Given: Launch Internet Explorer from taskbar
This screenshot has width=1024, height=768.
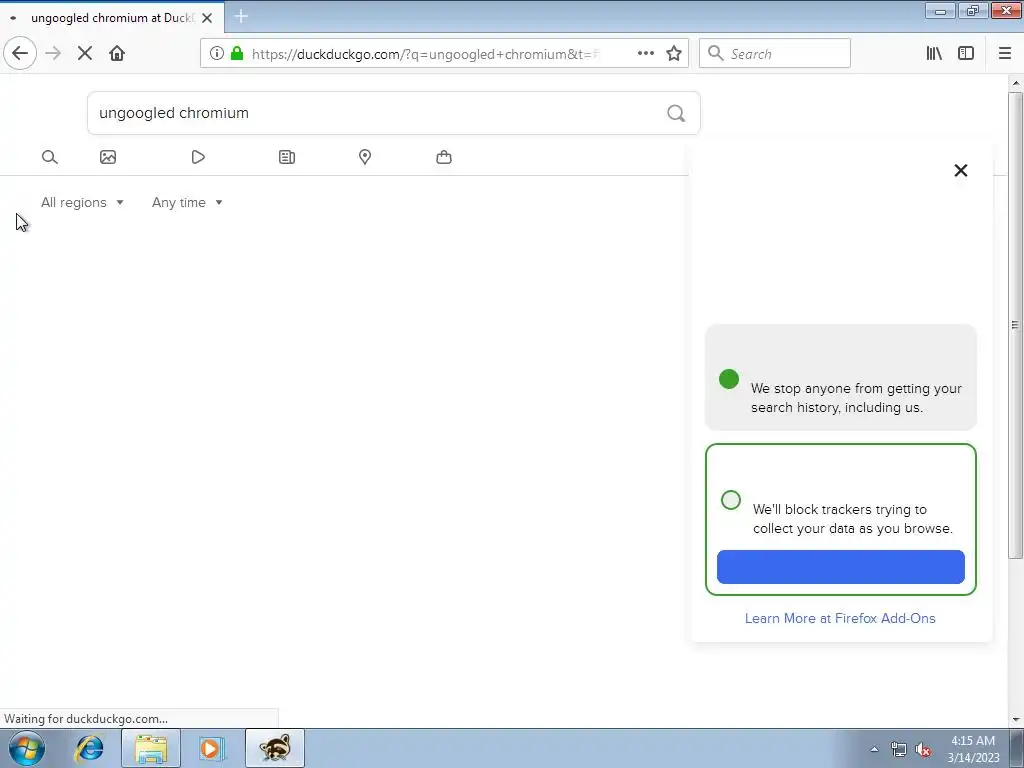Looking at the screenshot, I should tap(89, 748).
